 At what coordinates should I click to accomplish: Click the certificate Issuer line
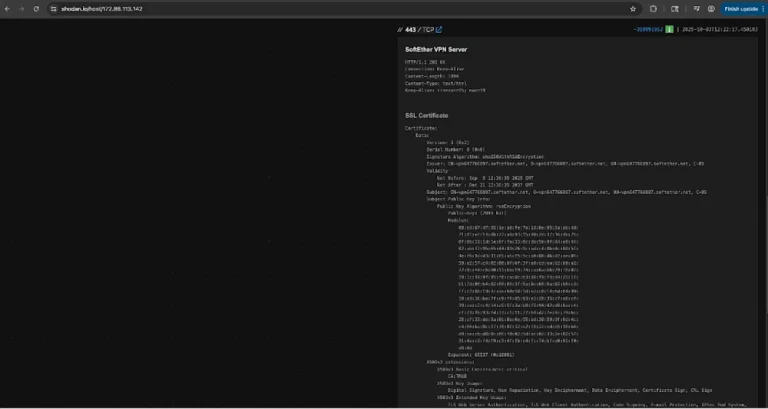(565, 164)
